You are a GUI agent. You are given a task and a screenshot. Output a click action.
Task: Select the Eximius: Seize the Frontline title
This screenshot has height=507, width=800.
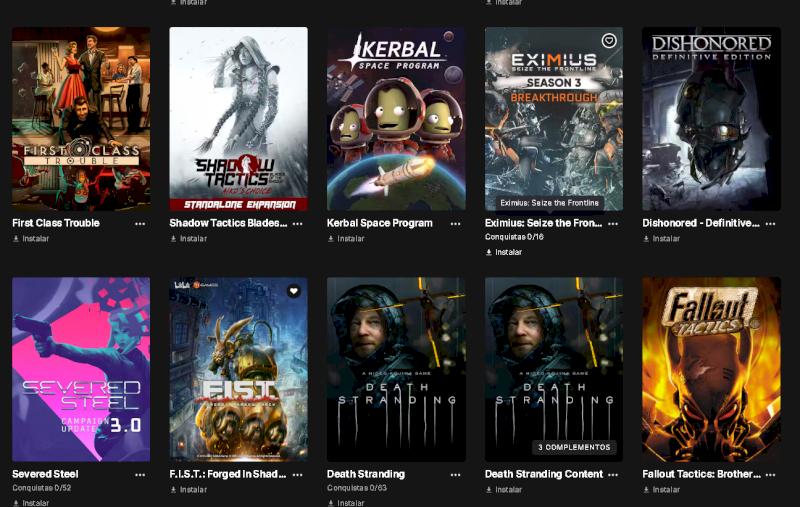pyautogui.click(x=543, y=223)
